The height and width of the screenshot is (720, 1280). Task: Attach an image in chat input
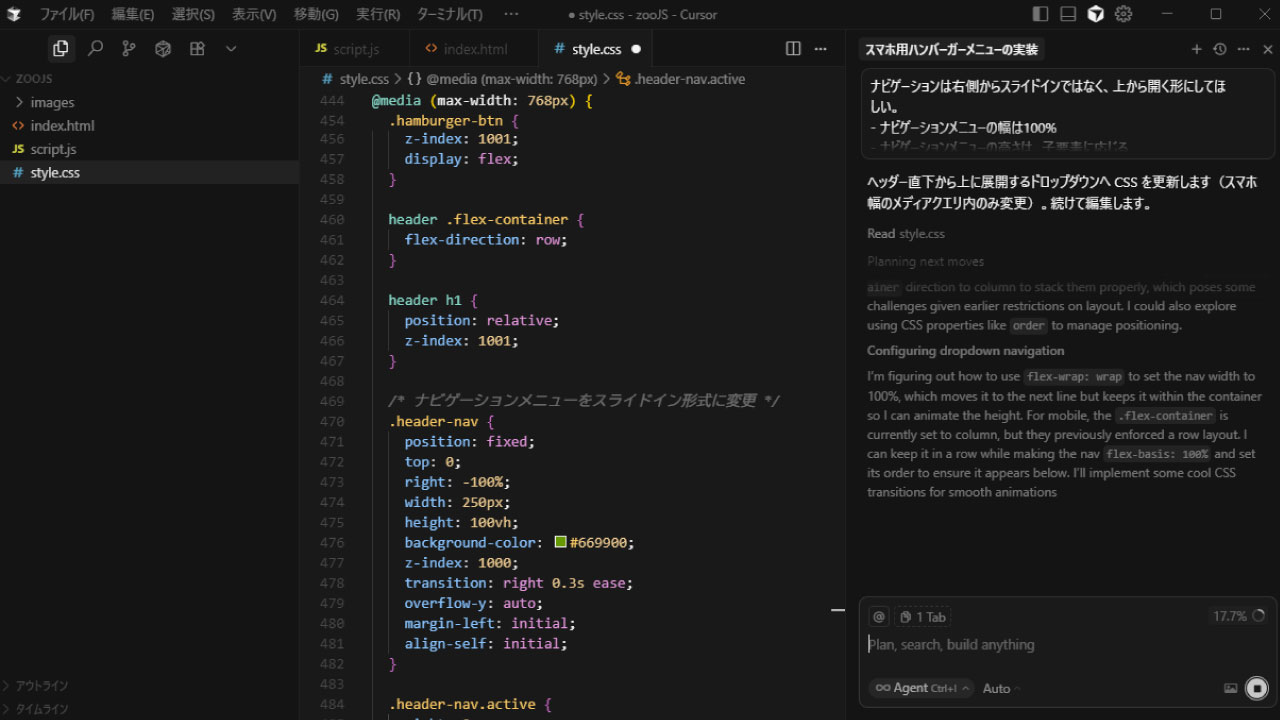[1230, 688]
